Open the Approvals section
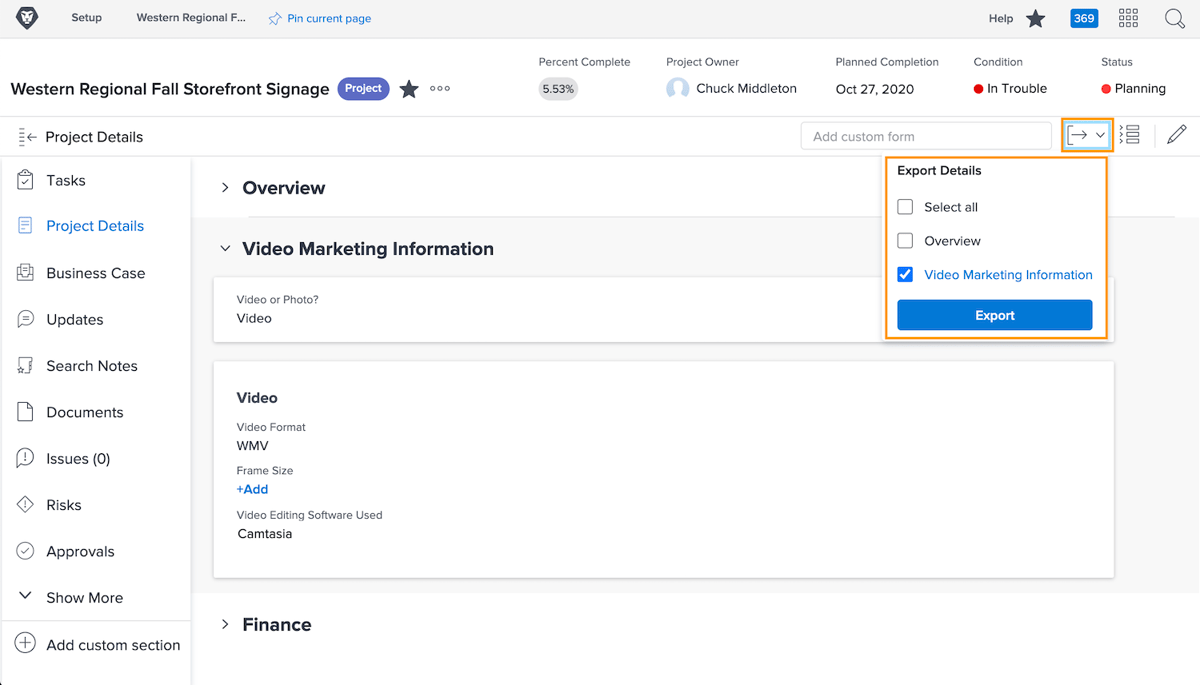Viewport: 1200px width, 685px height. (x=80, y=551)
